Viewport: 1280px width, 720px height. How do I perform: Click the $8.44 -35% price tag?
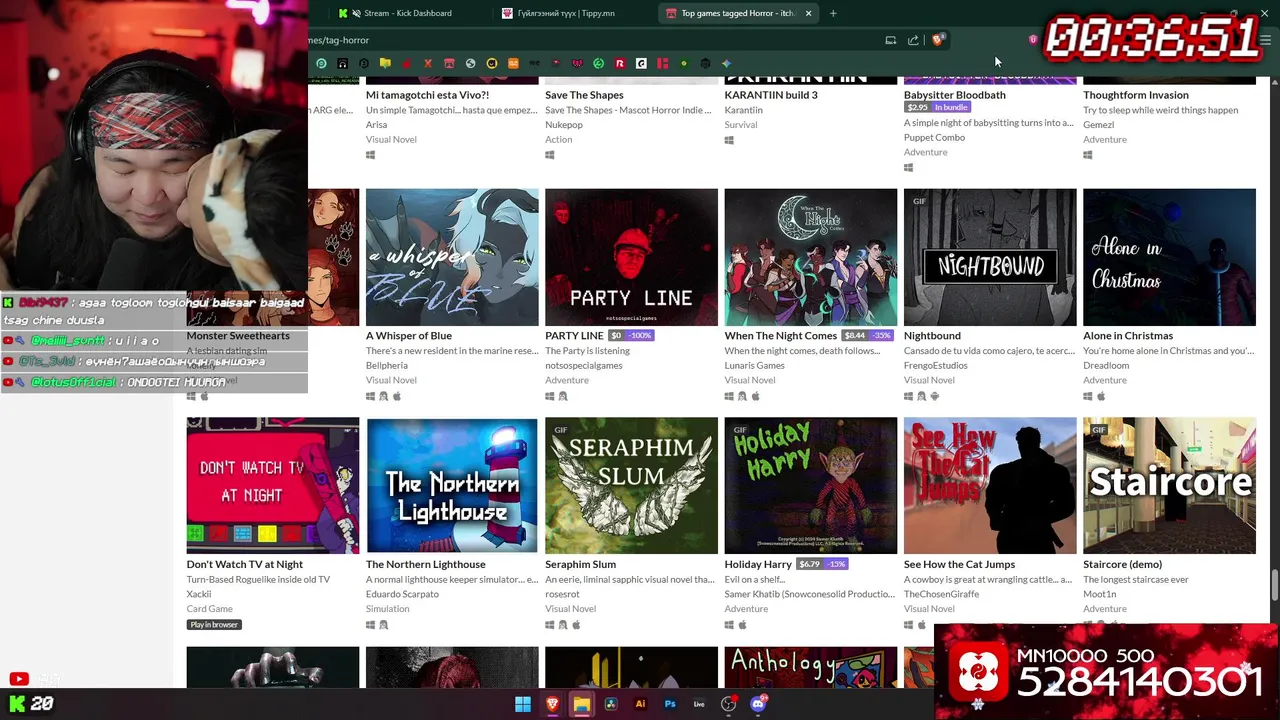click(x=868, y=336)
